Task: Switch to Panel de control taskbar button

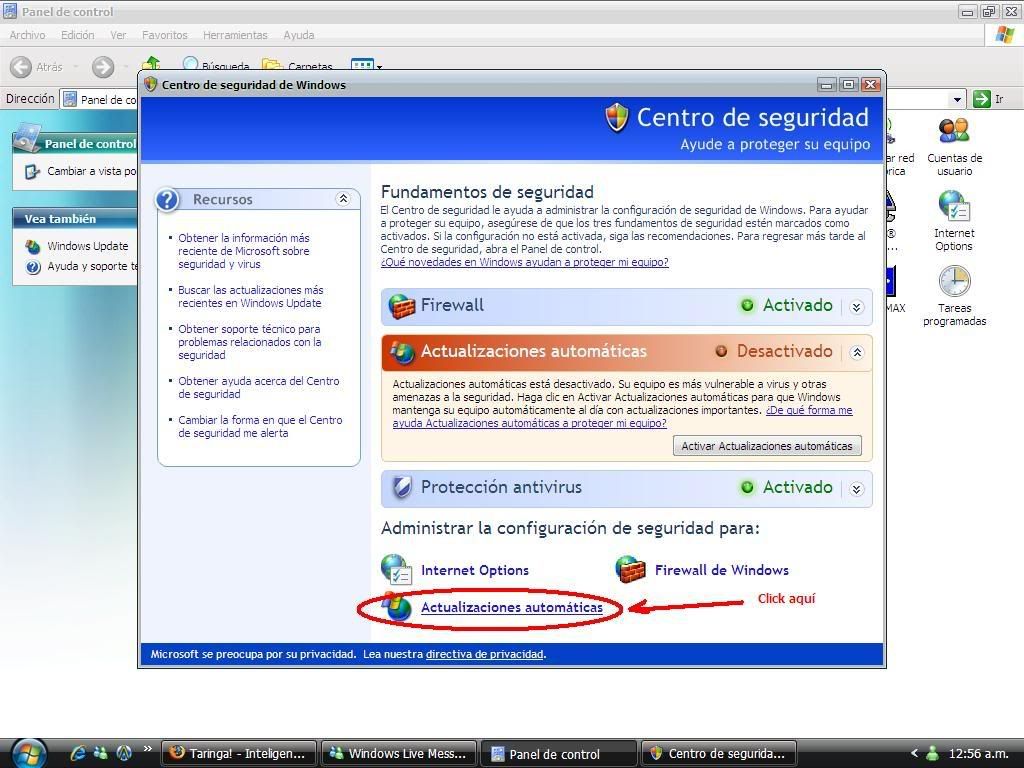Action: [558, 754]
